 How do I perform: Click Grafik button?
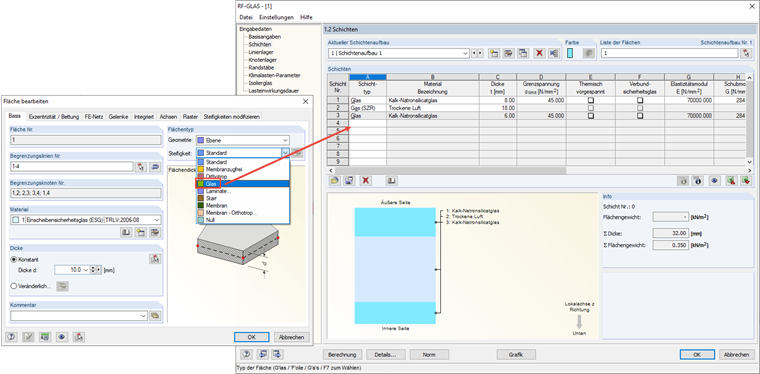(516, 355)
